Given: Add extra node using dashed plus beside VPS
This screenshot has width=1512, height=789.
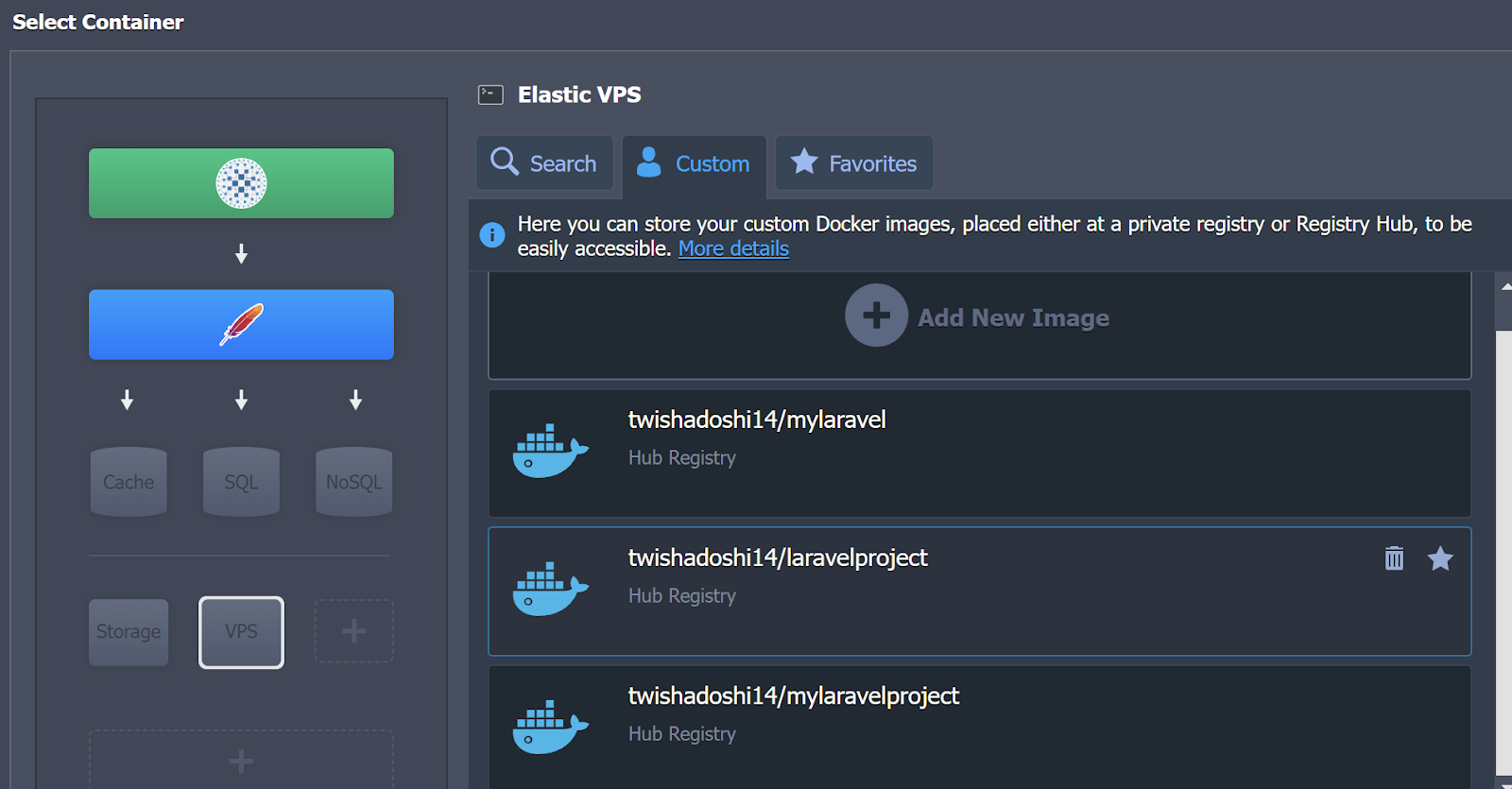Looking at the screenshot, I should (353, 631).
